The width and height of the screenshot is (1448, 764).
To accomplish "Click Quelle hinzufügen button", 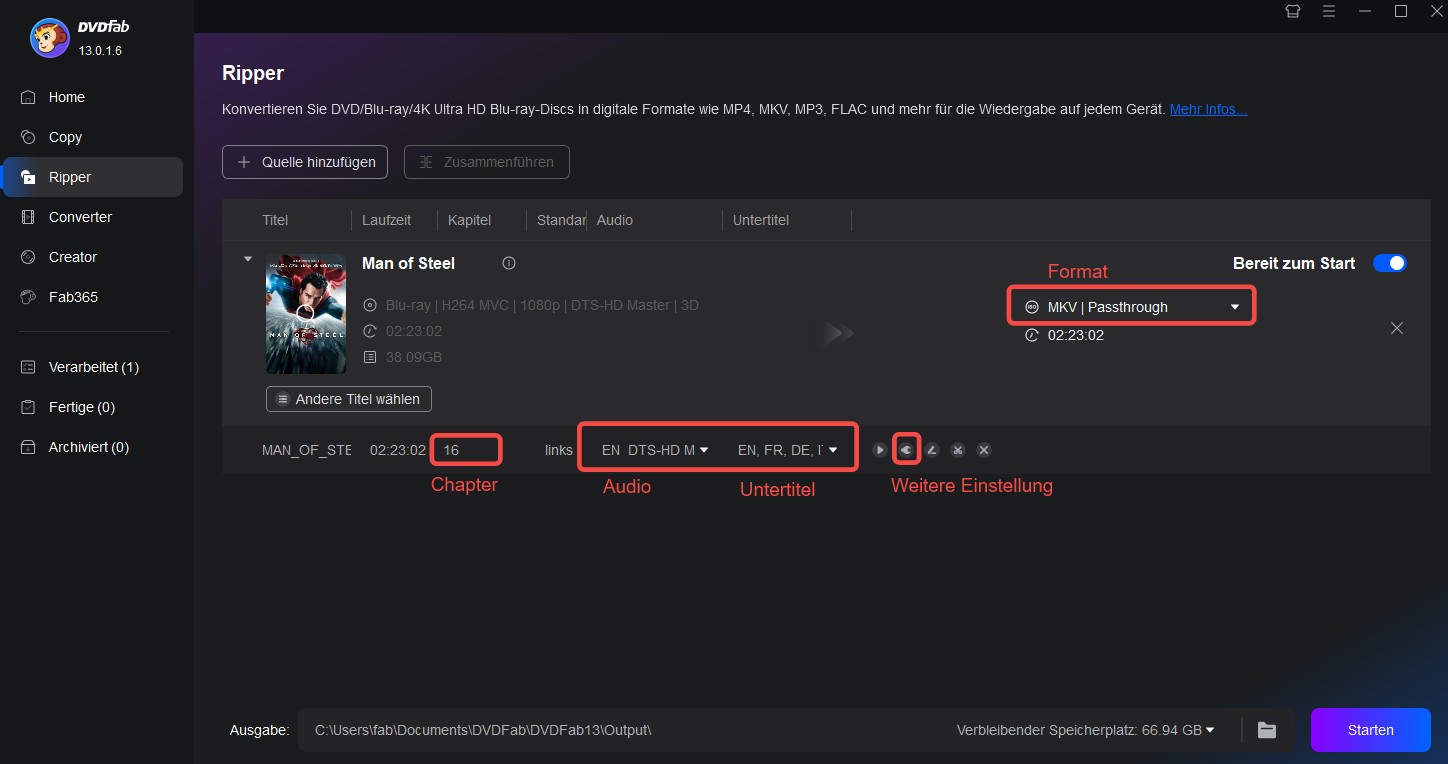I will point(305,162).
